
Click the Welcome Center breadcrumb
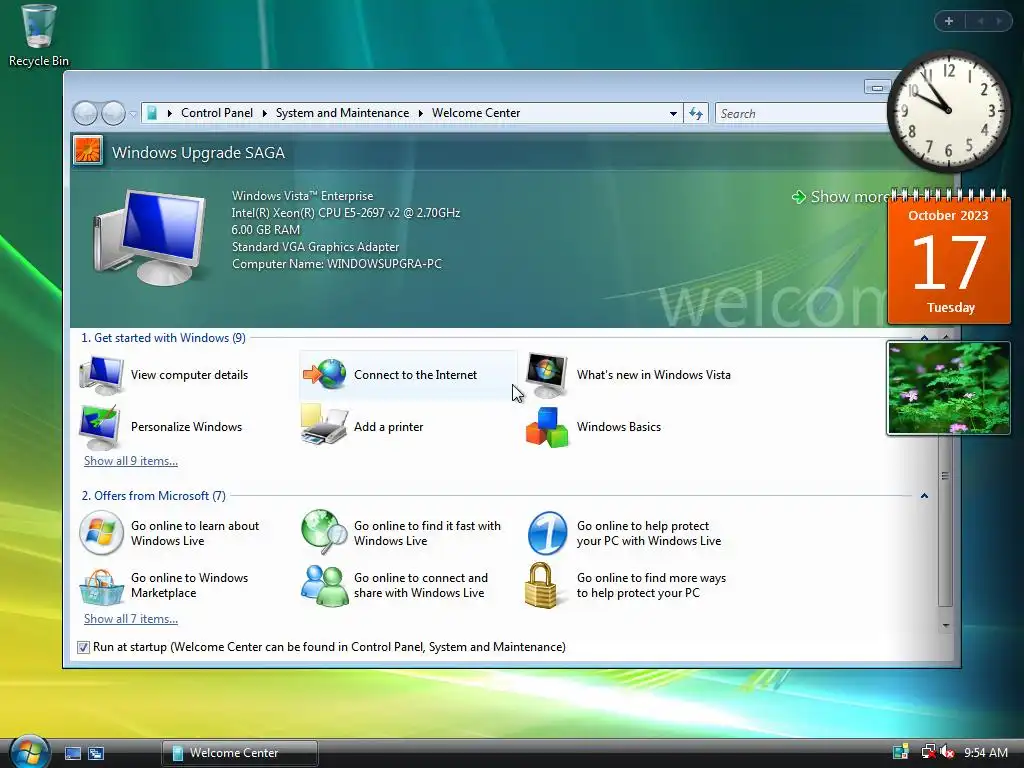[x=476, y=113]
